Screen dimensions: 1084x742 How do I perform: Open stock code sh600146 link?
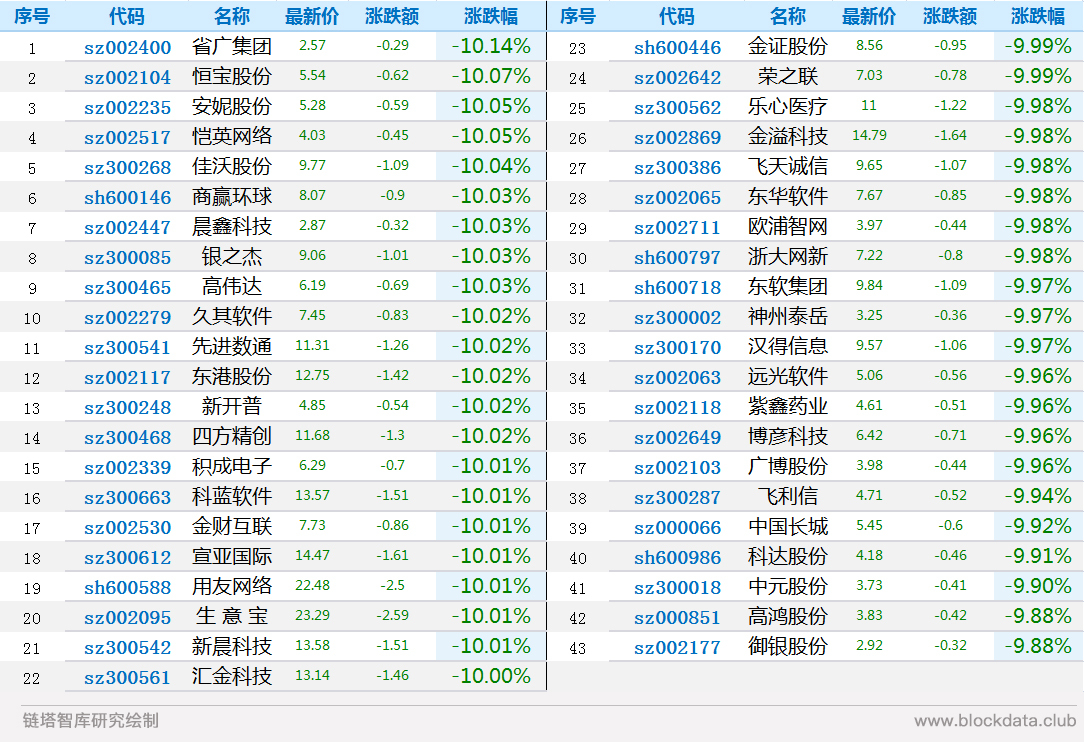(127, 197)
